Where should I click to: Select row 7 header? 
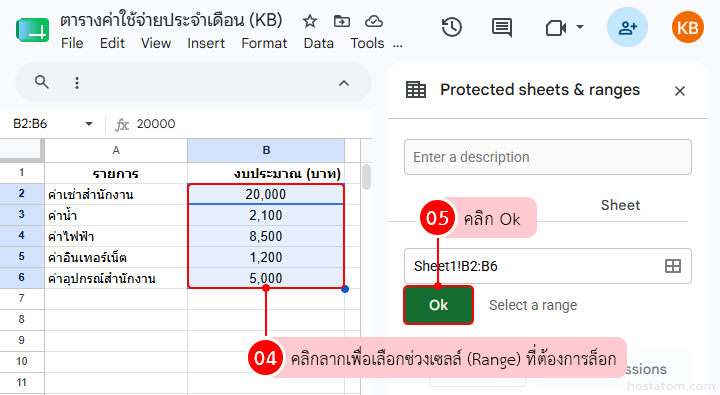coord(22,299)
